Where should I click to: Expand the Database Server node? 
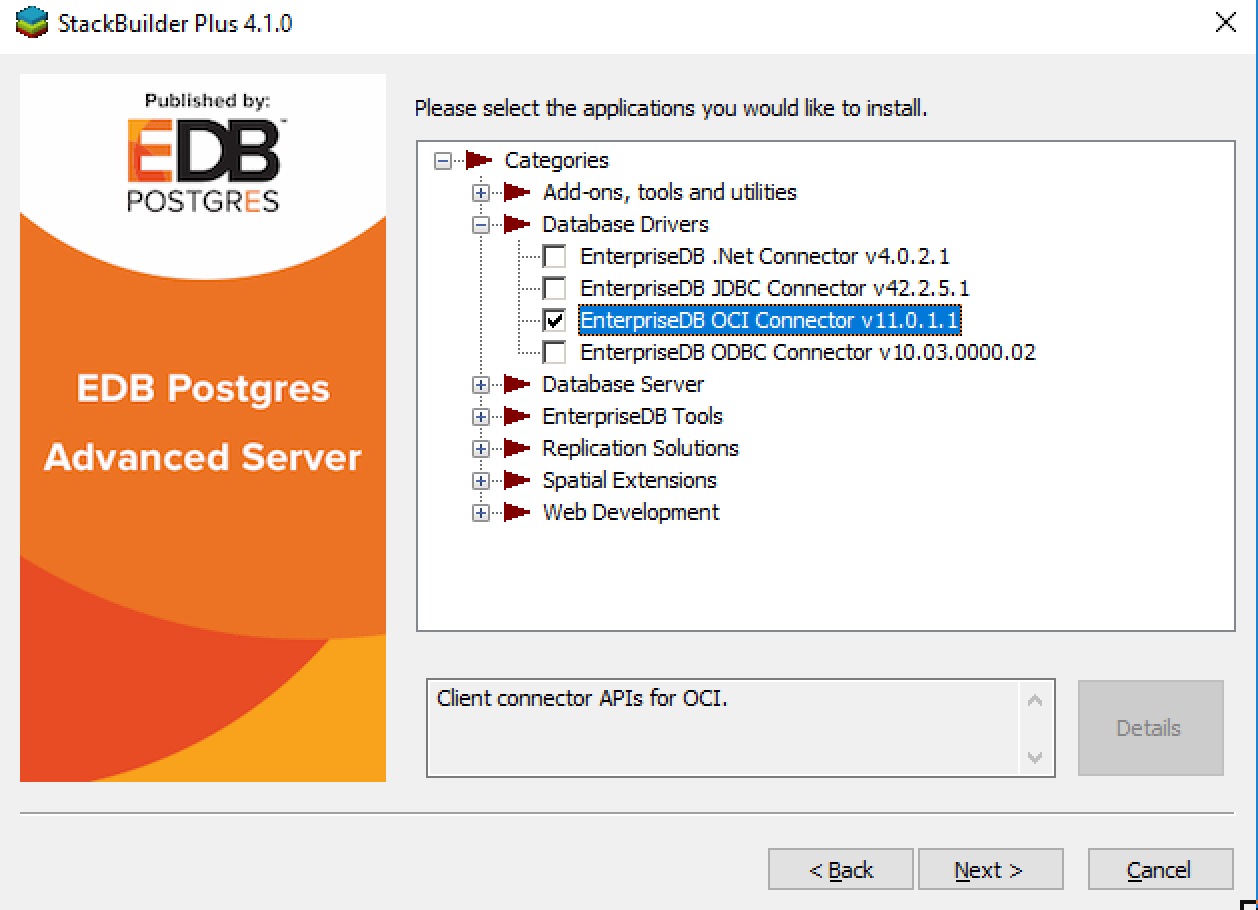click(481, 385)
